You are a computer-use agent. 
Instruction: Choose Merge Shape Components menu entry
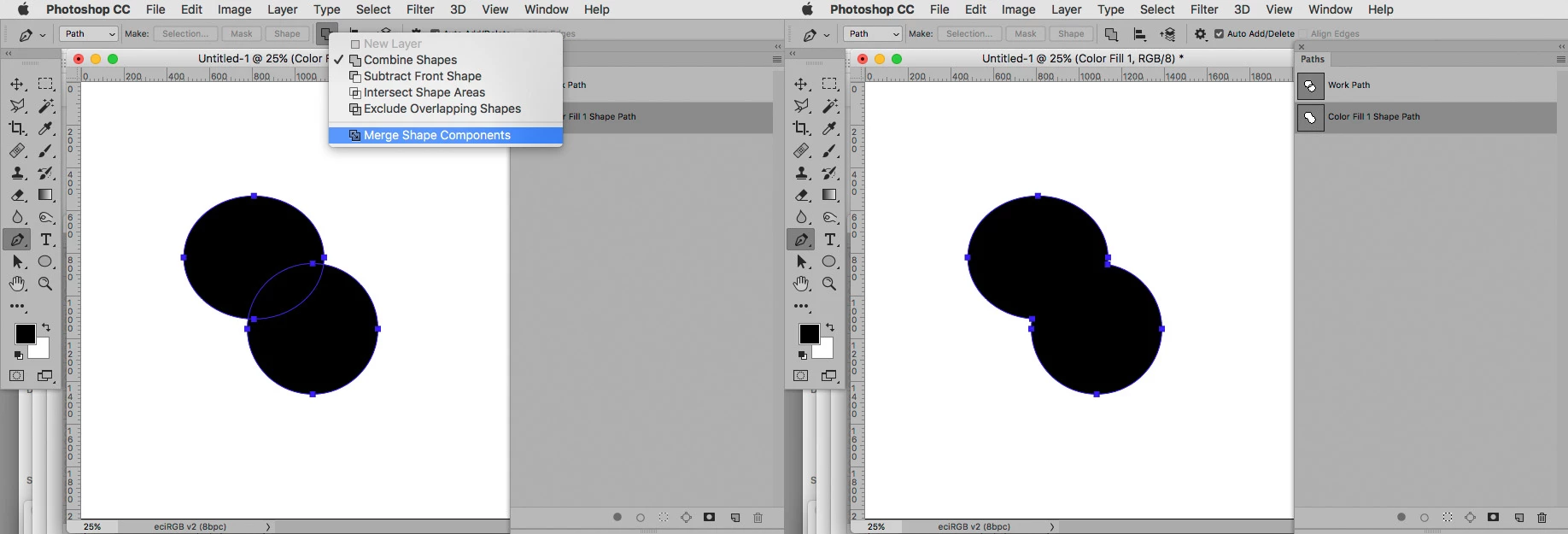pos(446,135)
